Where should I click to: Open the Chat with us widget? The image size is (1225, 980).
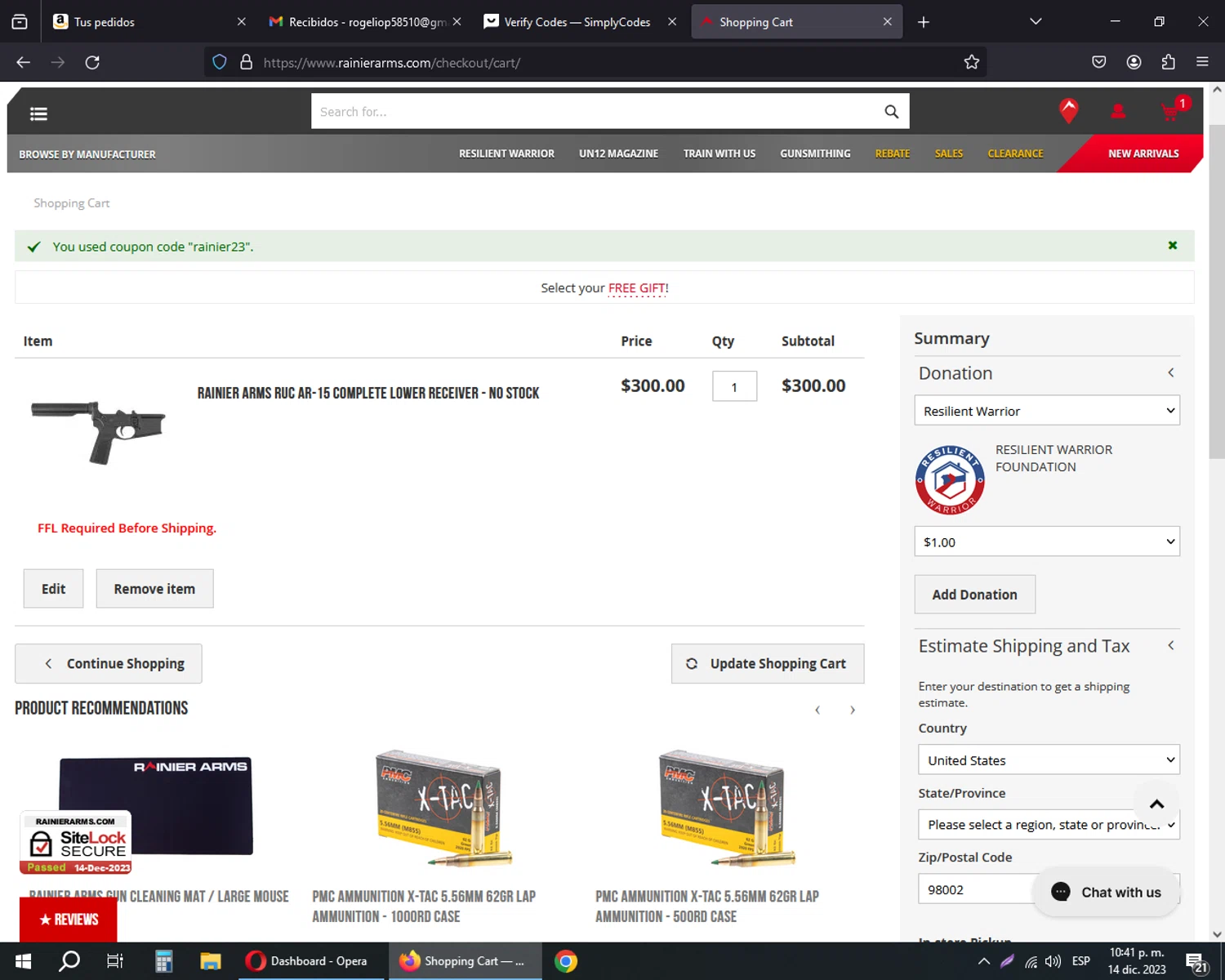pos(1106,892)
